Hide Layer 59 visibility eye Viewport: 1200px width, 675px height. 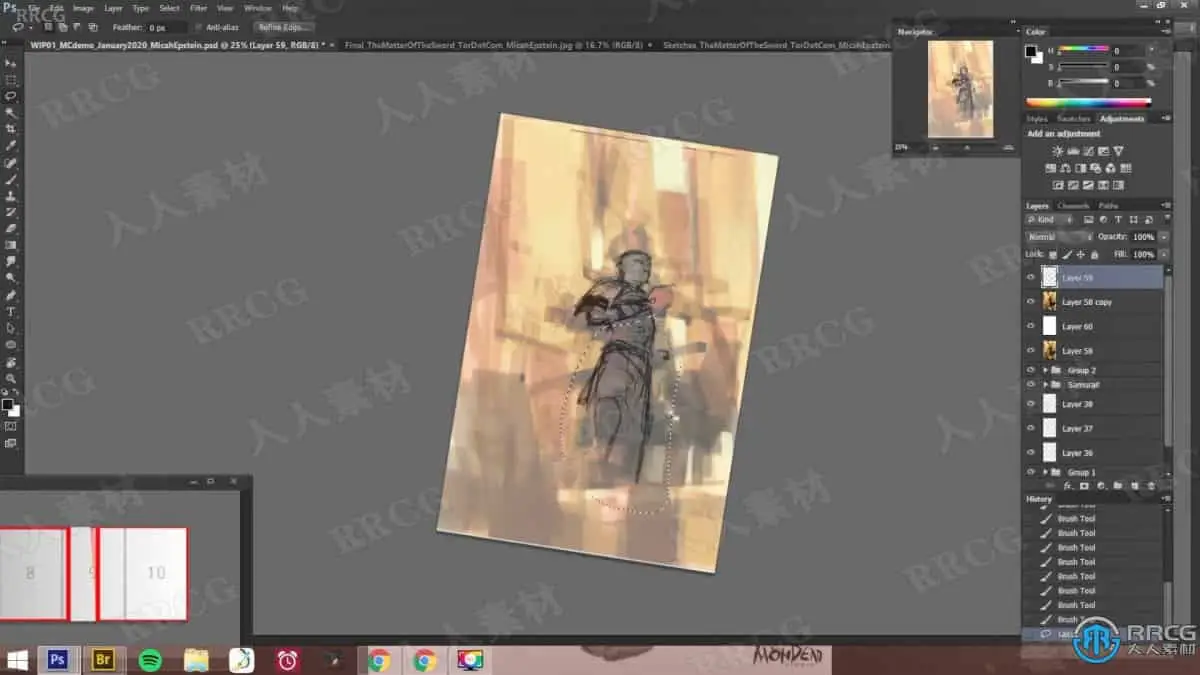click(1031, 277)
